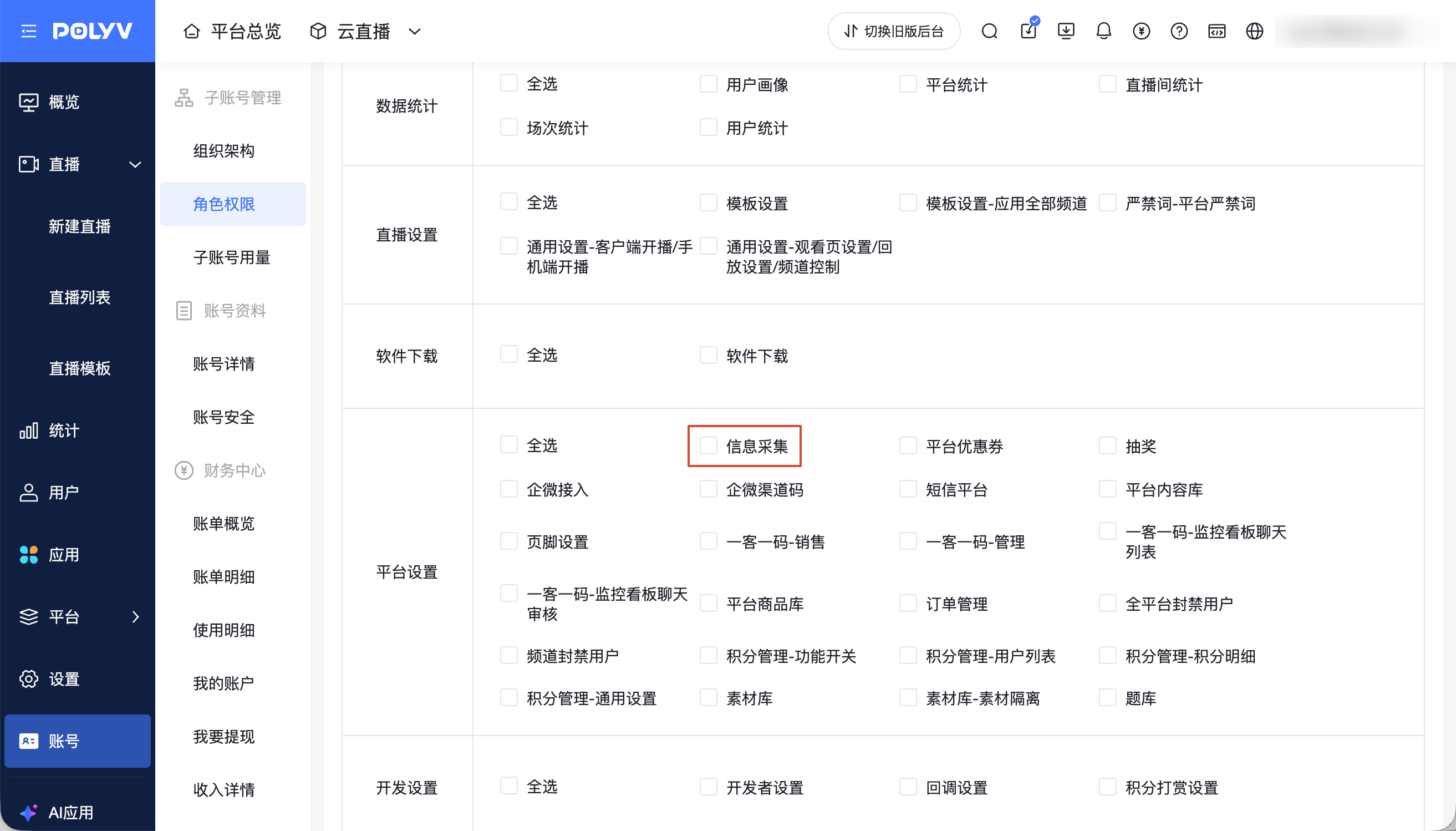Check the 信息采集 checkbox

coord(709,446)
